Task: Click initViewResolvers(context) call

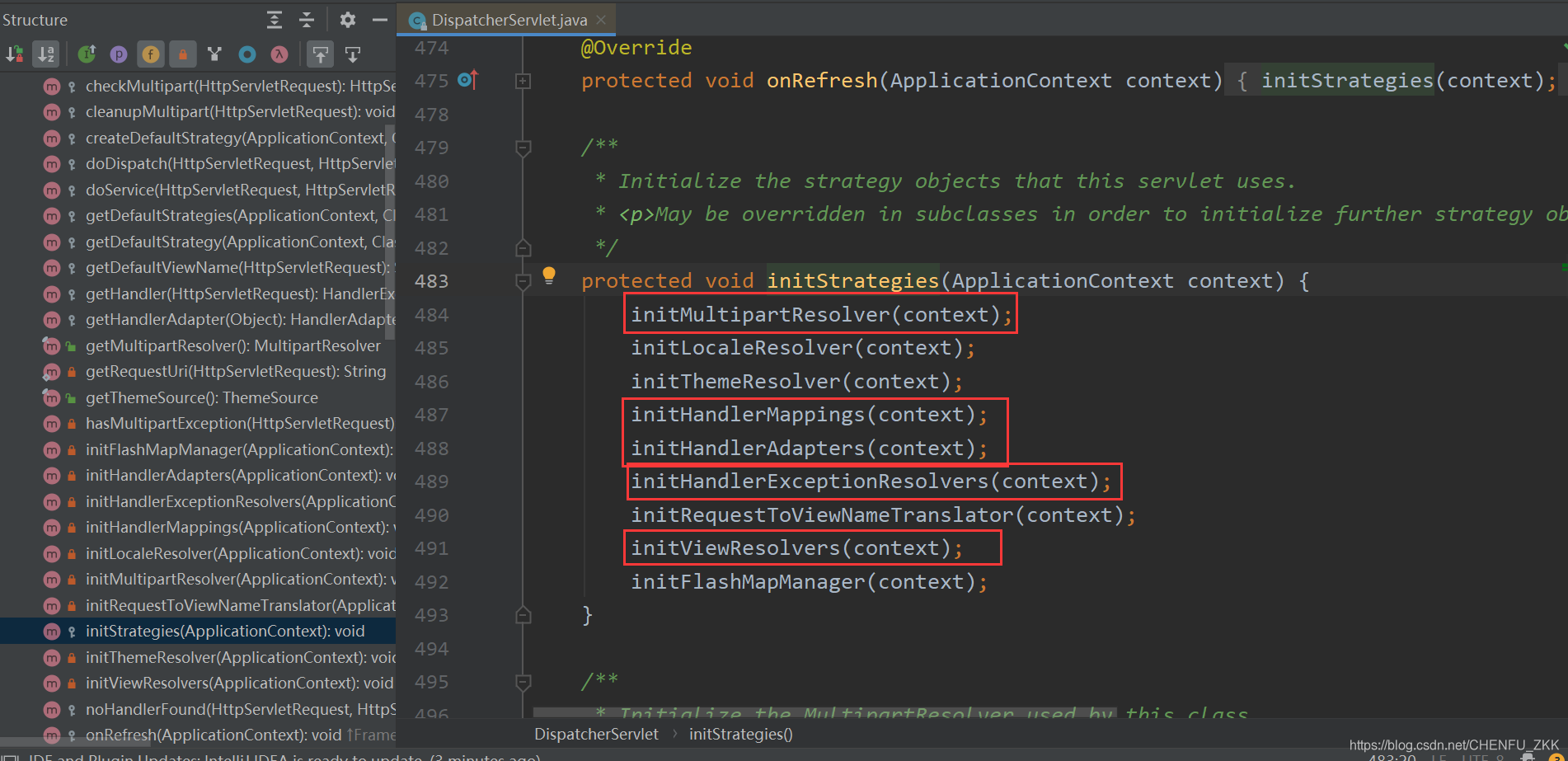Action: click(797, 547)
